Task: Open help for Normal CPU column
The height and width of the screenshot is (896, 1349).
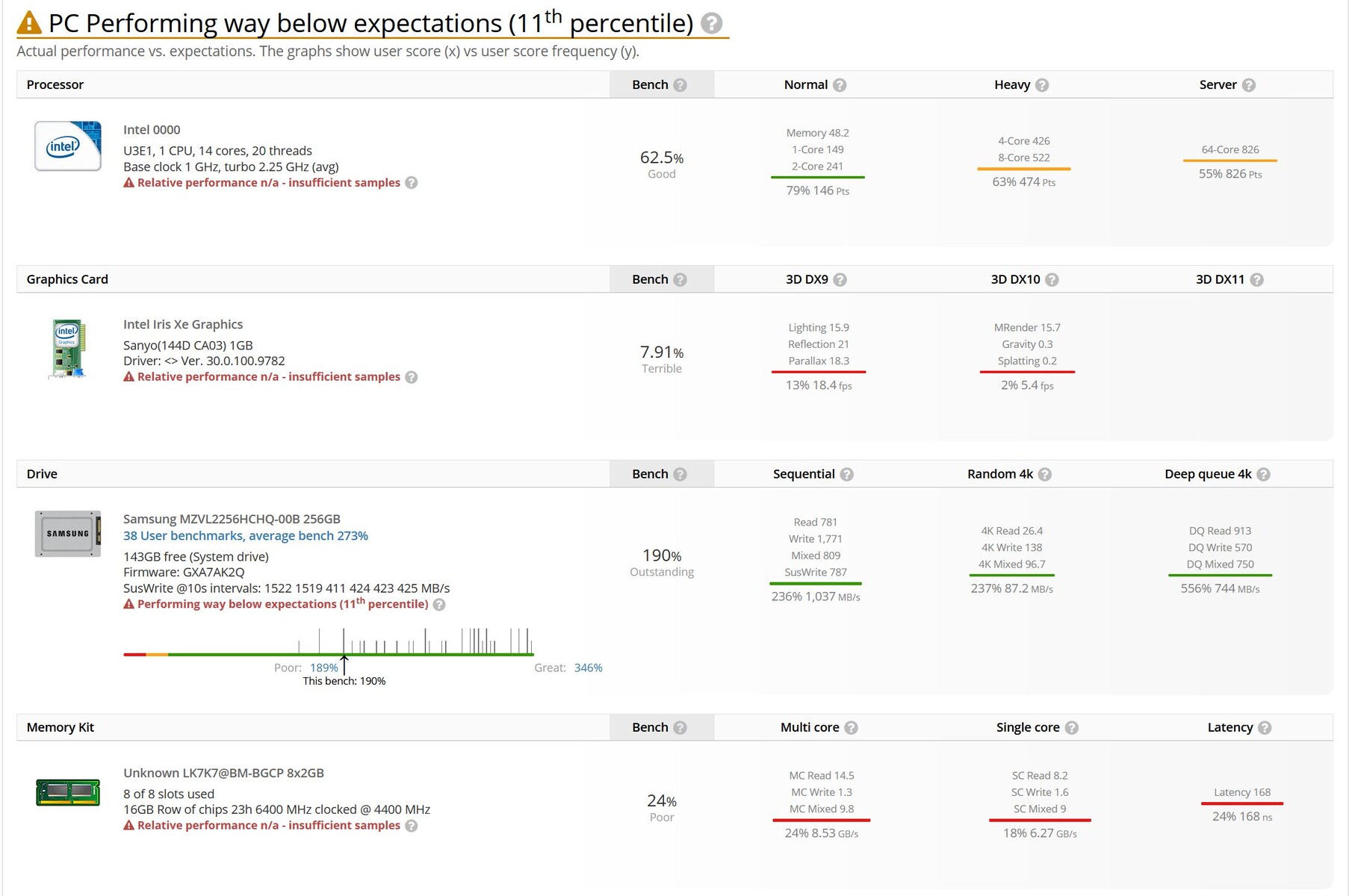Action: [x=840, y=85]
